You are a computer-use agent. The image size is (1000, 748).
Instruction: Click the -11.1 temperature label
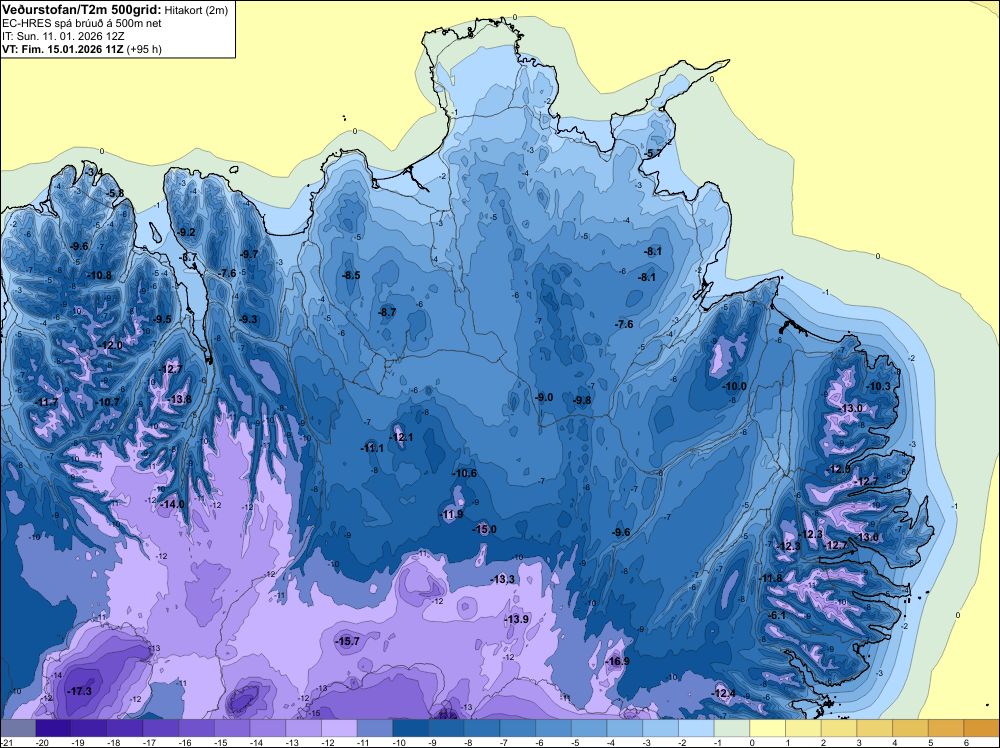(372, 448)
